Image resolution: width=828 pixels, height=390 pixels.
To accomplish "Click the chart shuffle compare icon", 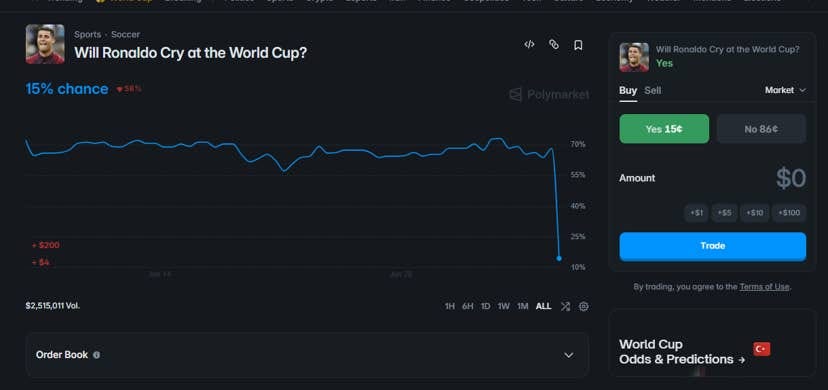I will 565,307.
